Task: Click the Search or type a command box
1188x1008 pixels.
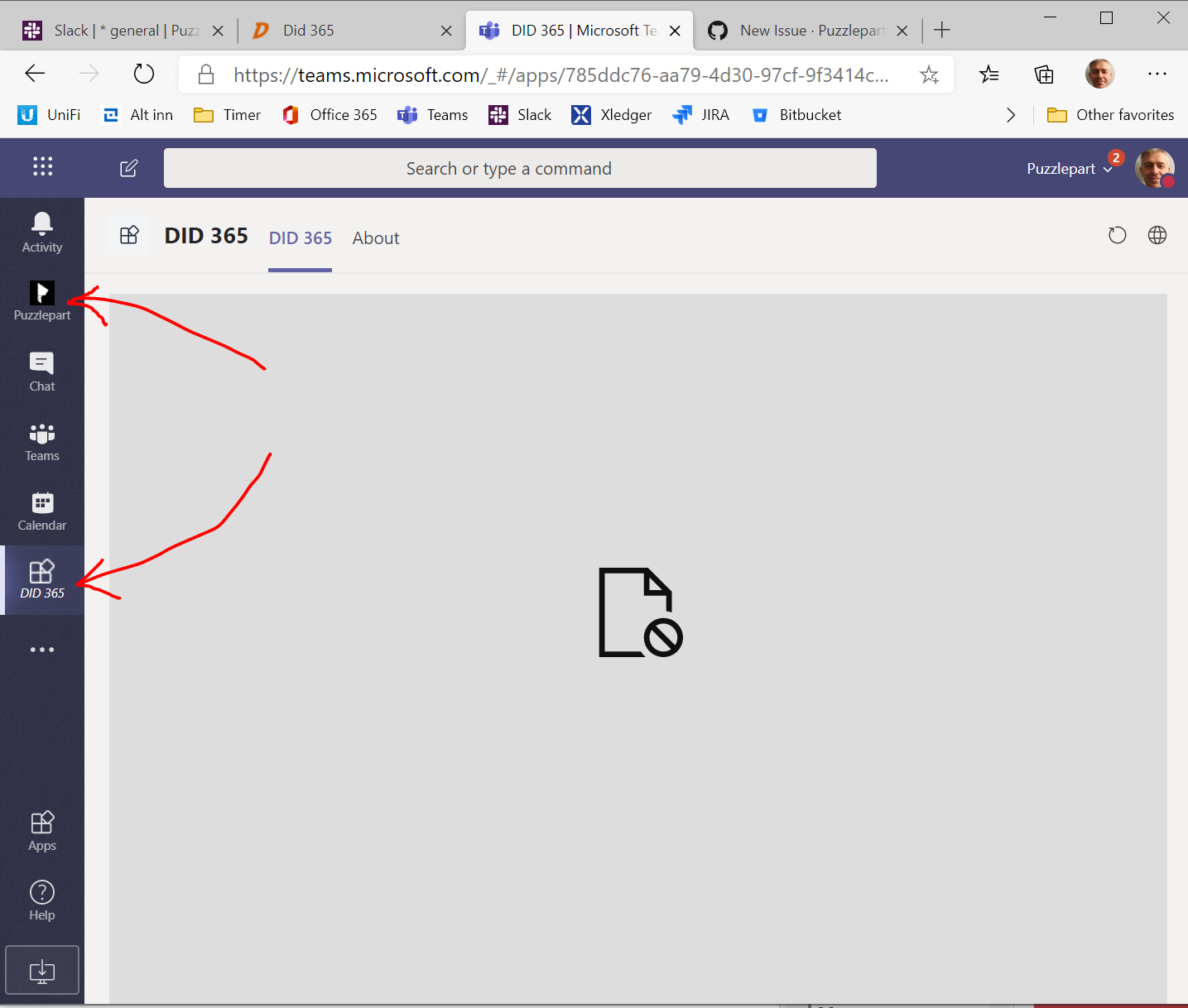Action: pyautogui.click(x=520, y=168)
